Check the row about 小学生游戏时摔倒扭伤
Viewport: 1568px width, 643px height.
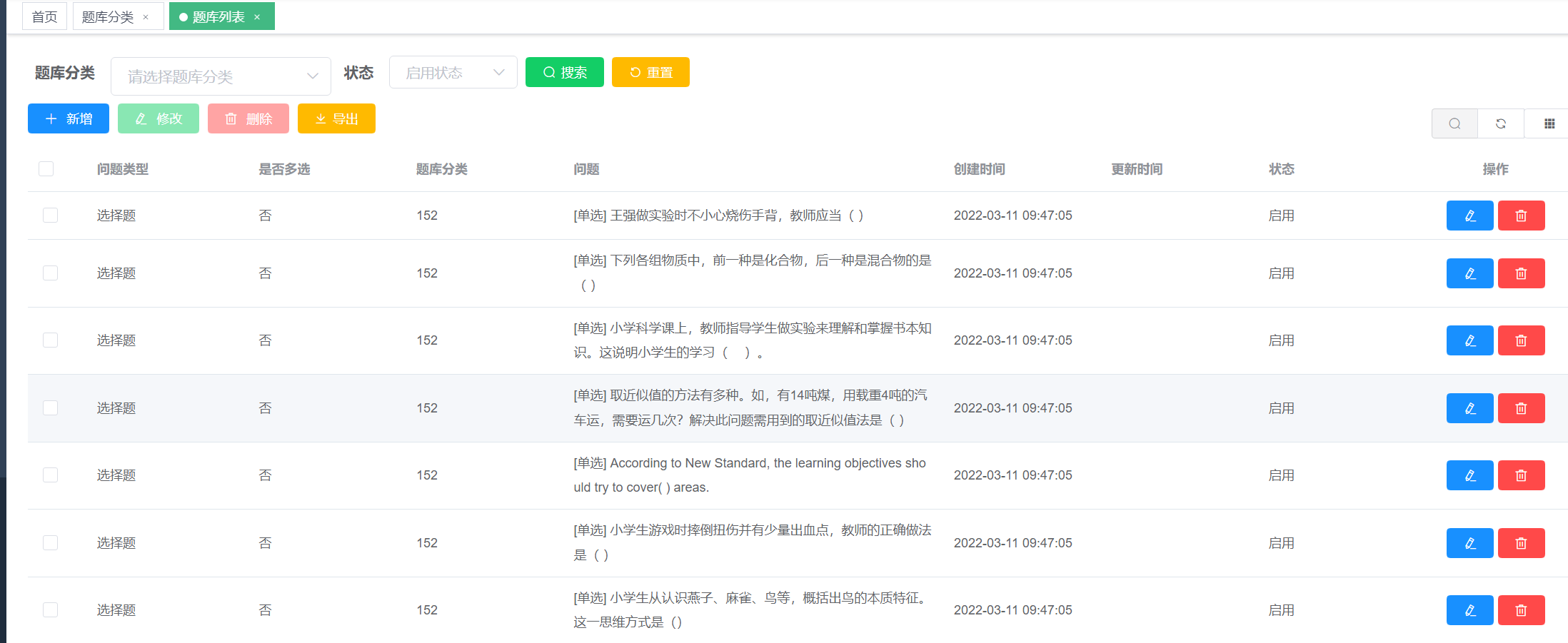50,542
